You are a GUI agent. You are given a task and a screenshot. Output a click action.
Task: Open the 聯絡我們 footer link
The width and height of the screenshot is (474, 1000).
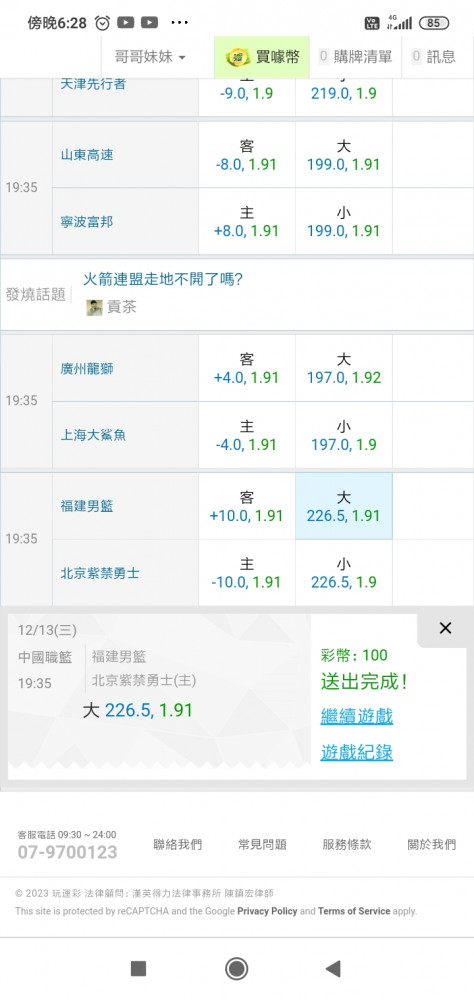(x=178, y=844)
